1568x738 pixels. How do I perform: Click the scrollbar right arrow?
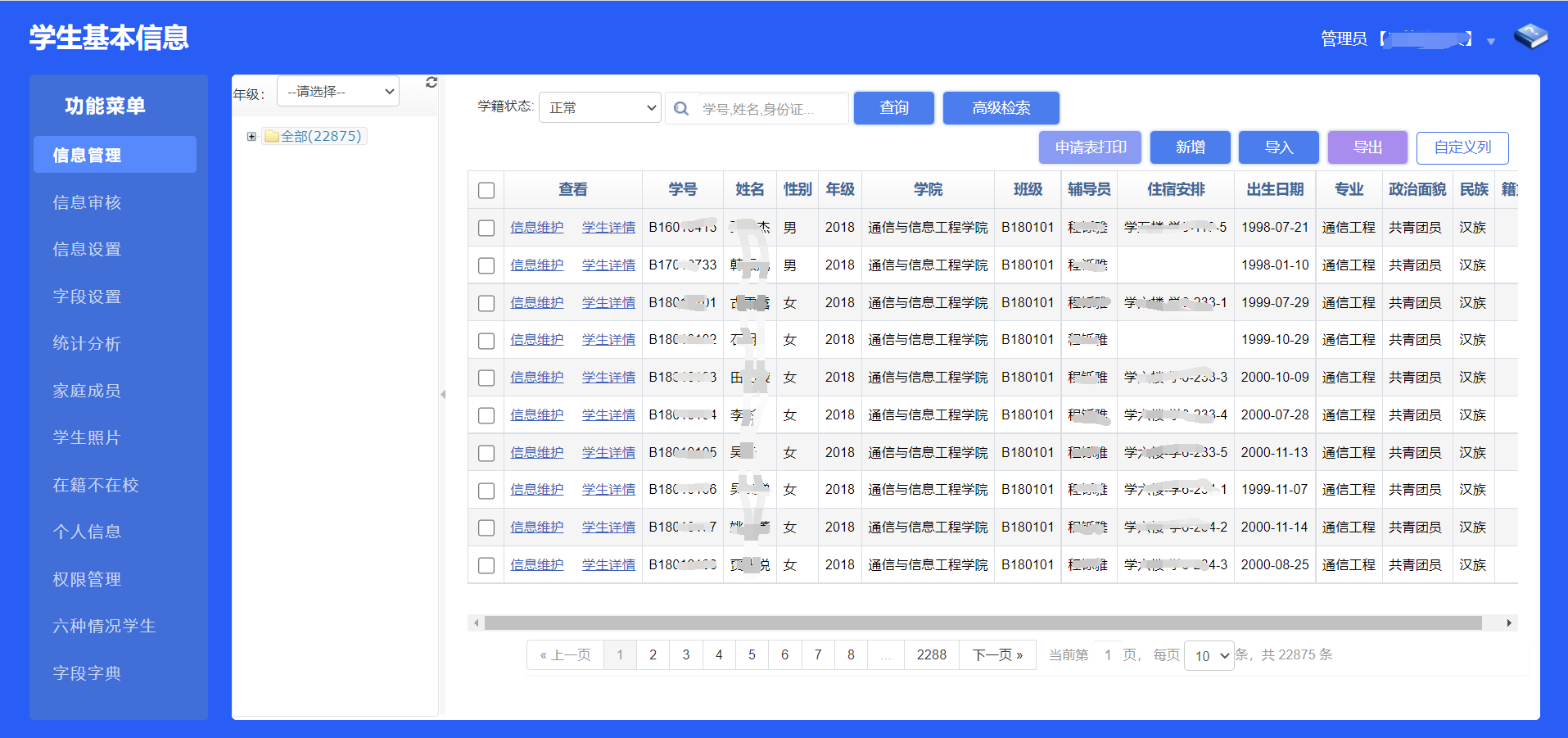pos(1509,623)
